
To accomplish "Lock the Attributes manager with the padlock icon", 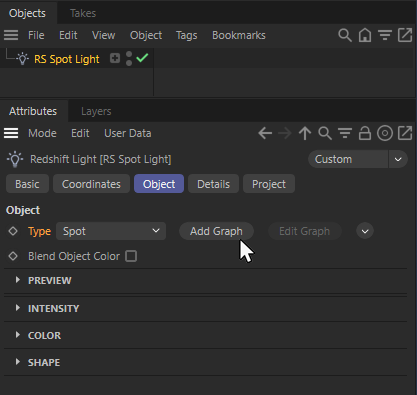I will coord(365,133).
